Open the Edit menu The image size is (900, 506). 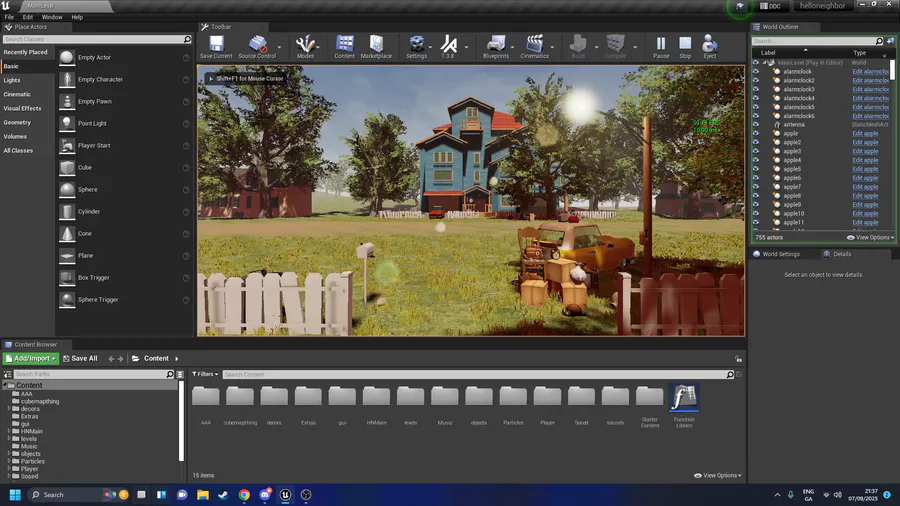click(x=28, y=17)
